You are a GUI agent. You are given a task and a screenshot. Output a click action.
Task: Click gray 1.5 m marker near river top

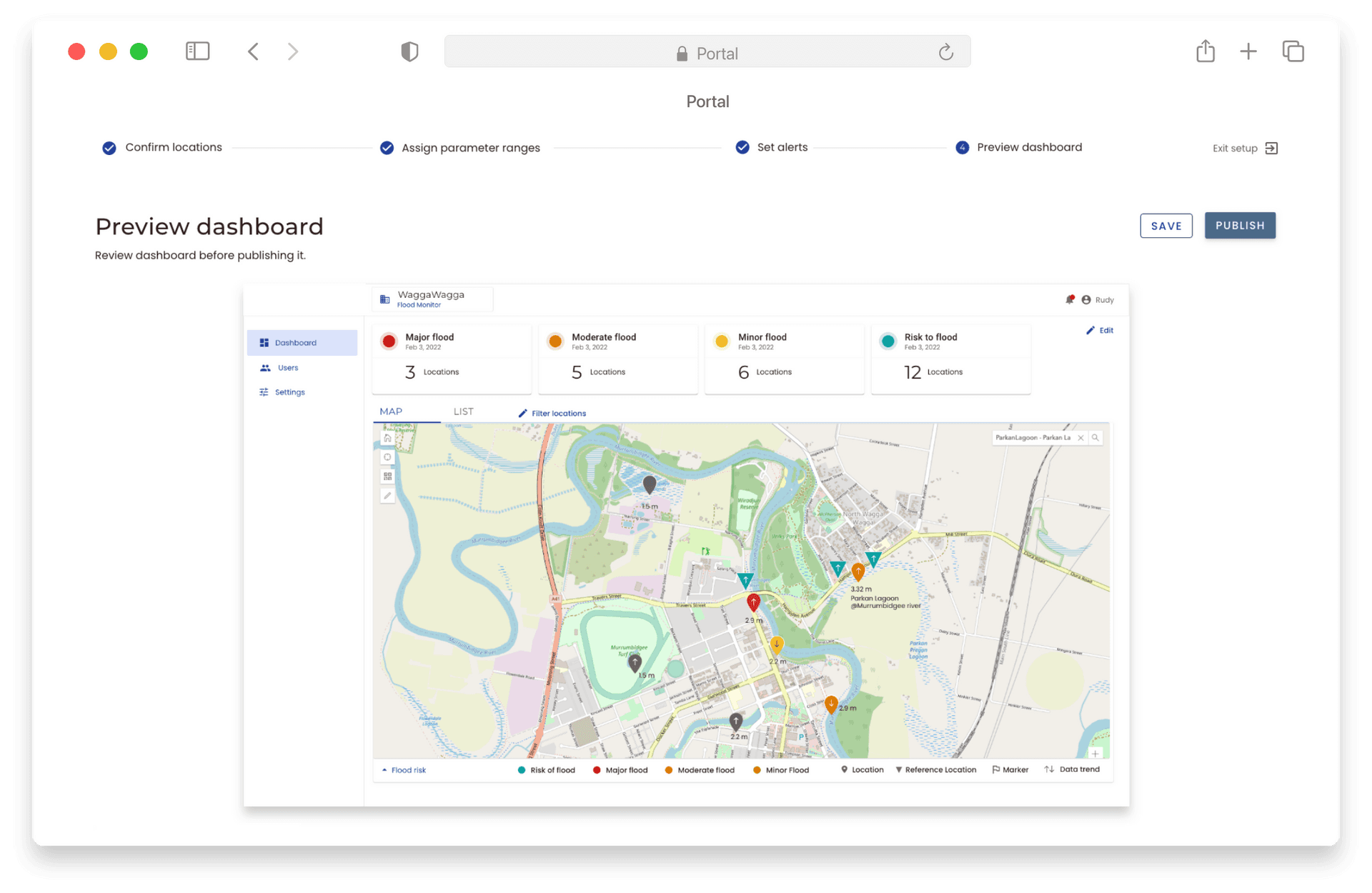(x=649, y=485)
